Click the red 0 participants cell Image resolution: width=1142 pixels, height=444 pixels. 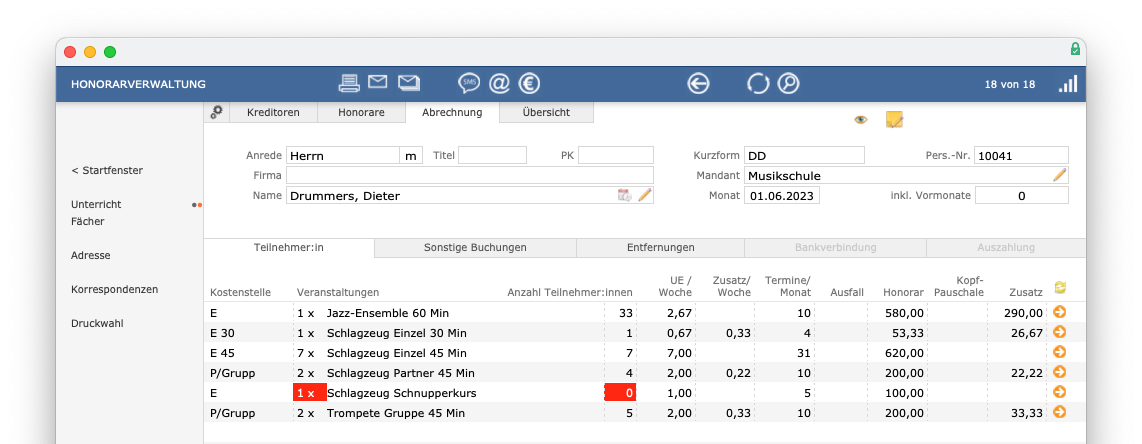(x=621, y=392)
